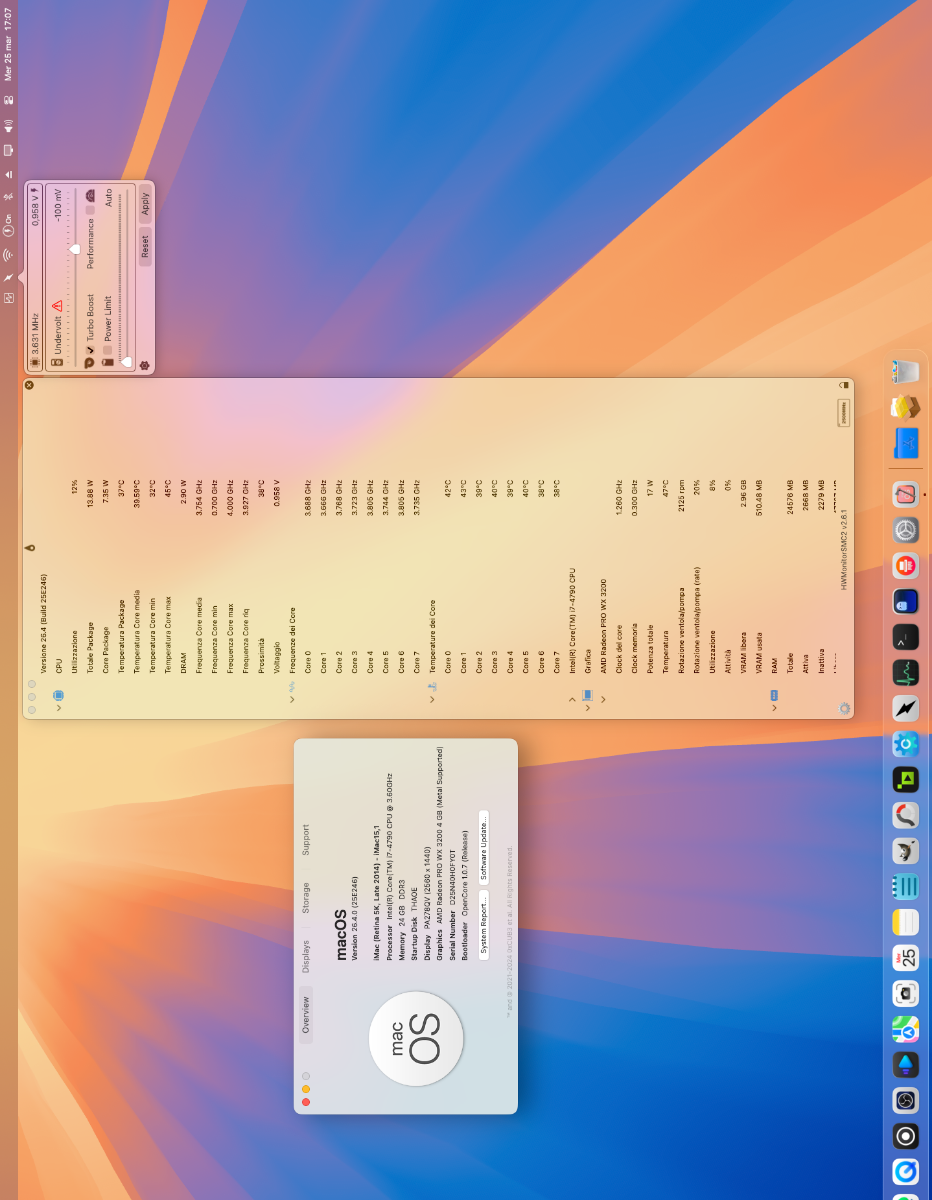Image resolution: width=932 pixels, height=1200 pixels.
Task: Collapse the CPU section chevron
Action: point(59,708)
